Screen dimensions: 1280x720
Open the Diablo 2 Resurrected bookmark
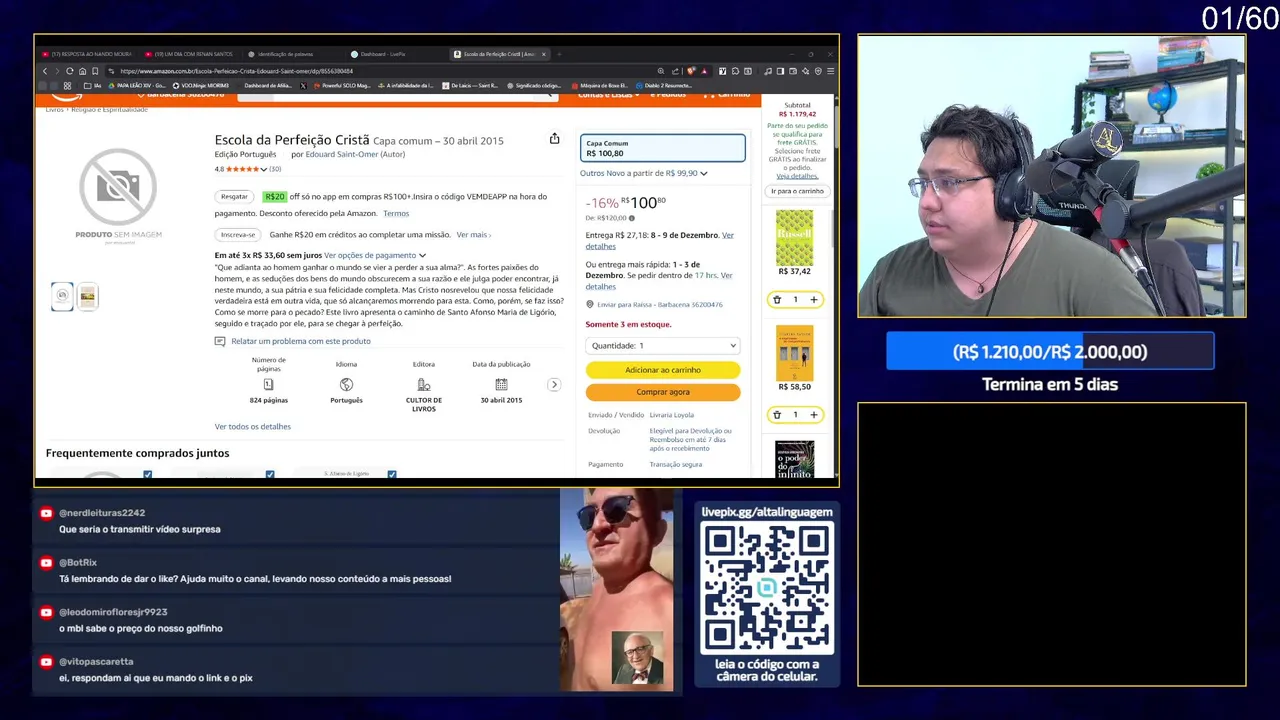coord(666,86)
